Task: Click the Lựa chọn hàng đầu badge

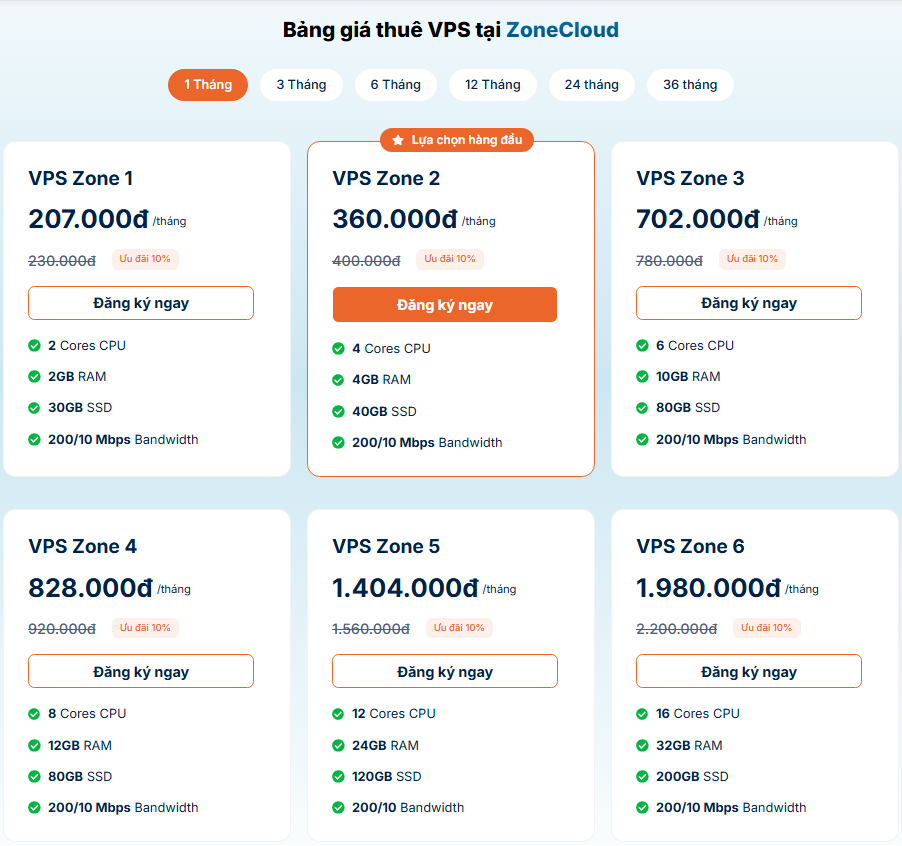Action: click(x=456, y=140)
